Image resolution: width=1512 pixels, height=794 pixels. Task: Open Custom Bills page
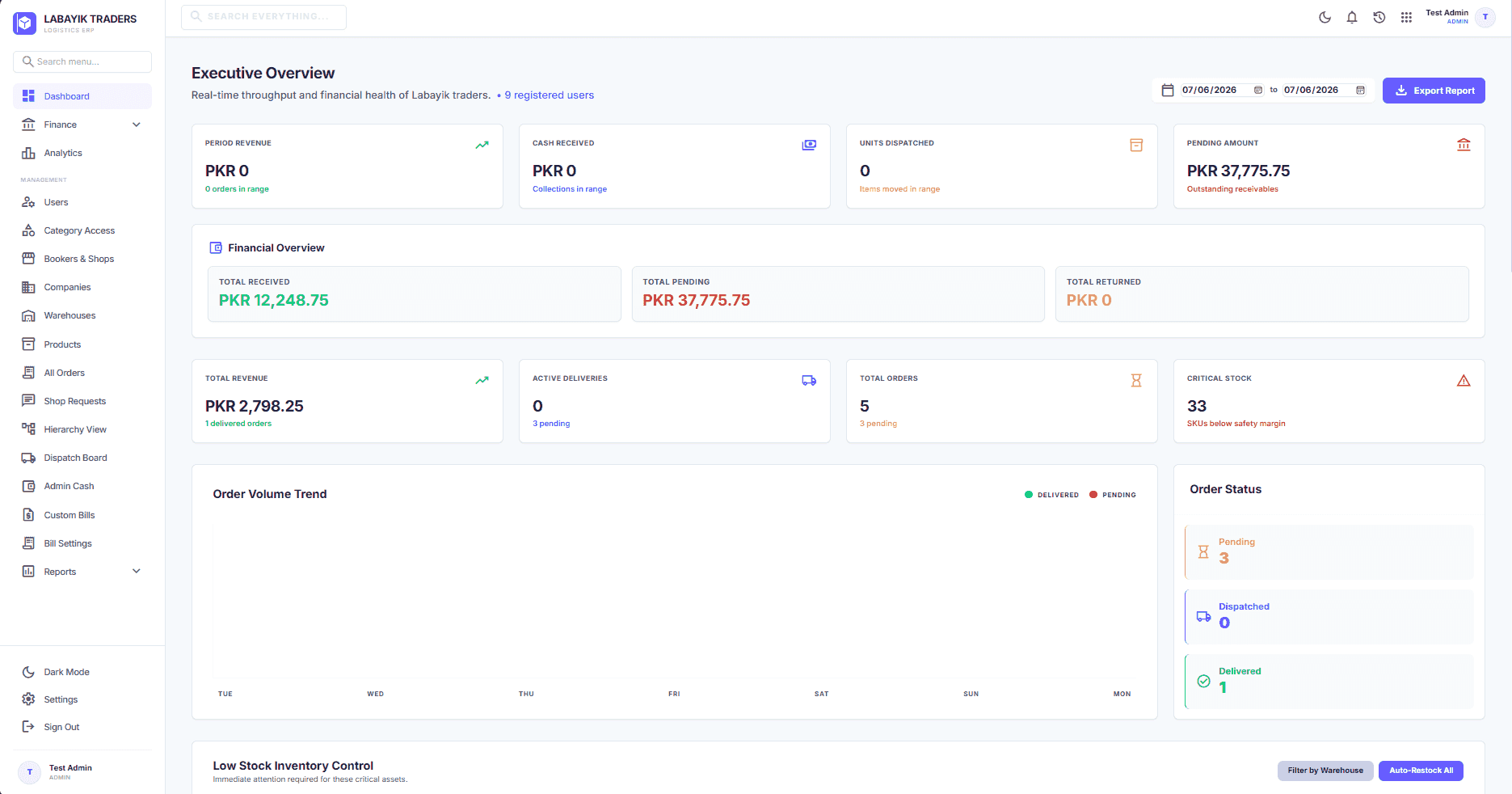click(x=82, y=515)
